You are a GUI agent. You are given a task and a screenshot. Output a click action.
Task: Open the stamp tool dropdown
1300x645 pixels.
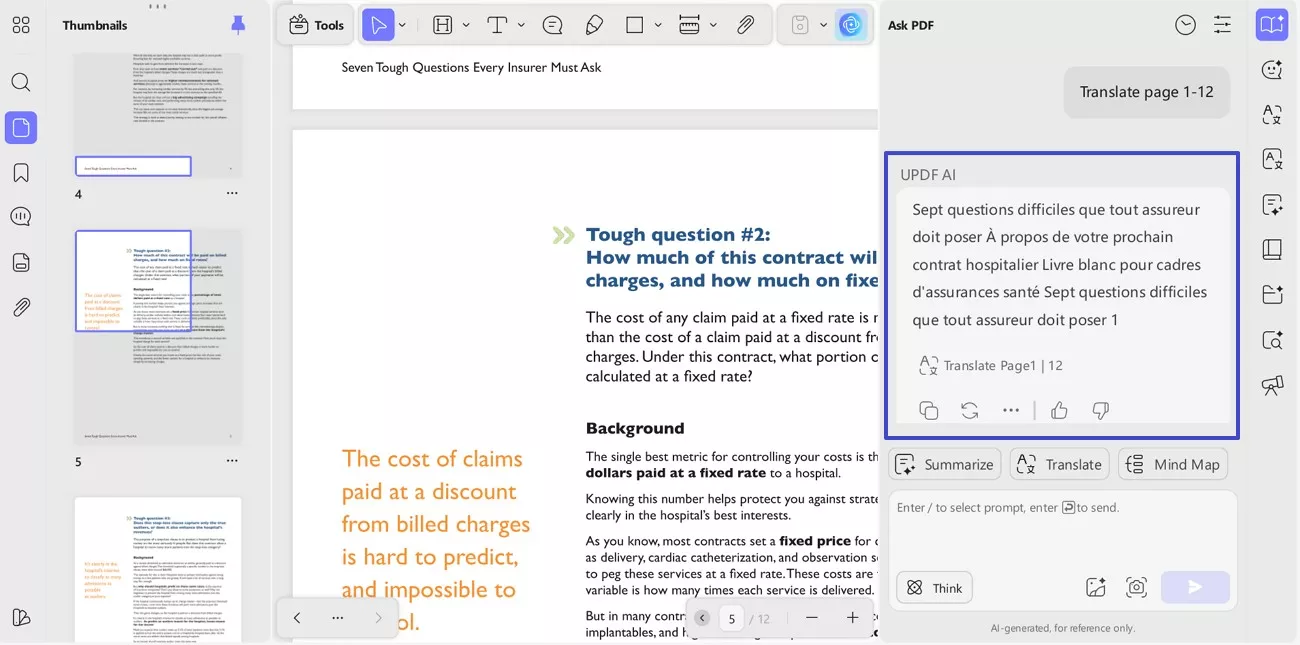821,25
